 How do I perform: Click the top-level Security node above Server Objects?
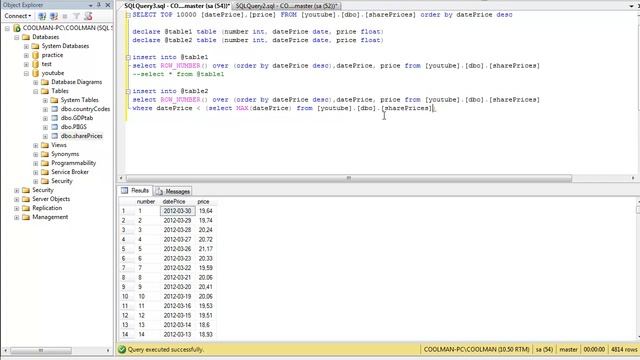pos(43,190)
